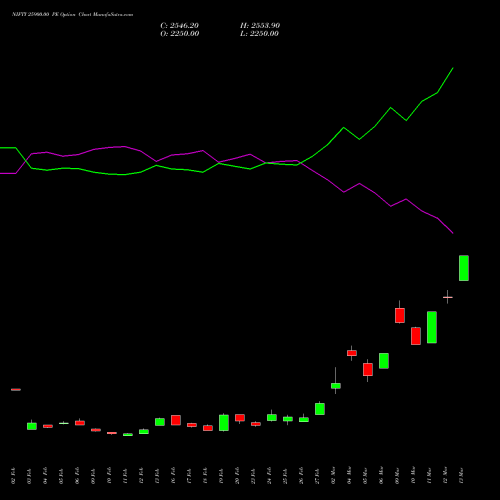Select the 13 Feb date label
This screenshot has width=500, height=500.
[x=157, y=476]
